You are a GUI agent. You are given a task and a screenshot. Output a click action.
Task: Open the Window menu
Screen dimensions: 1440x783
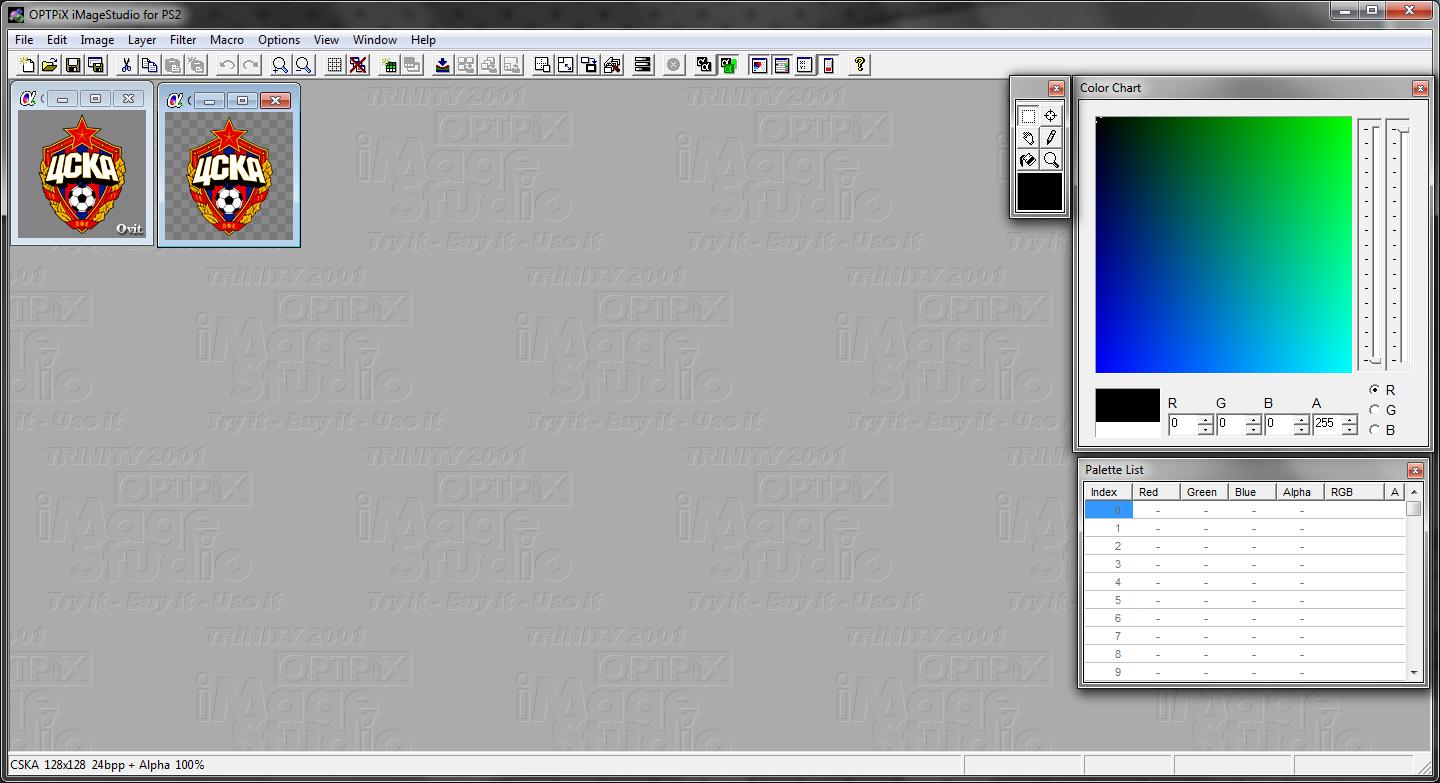(x=375, y=40)
